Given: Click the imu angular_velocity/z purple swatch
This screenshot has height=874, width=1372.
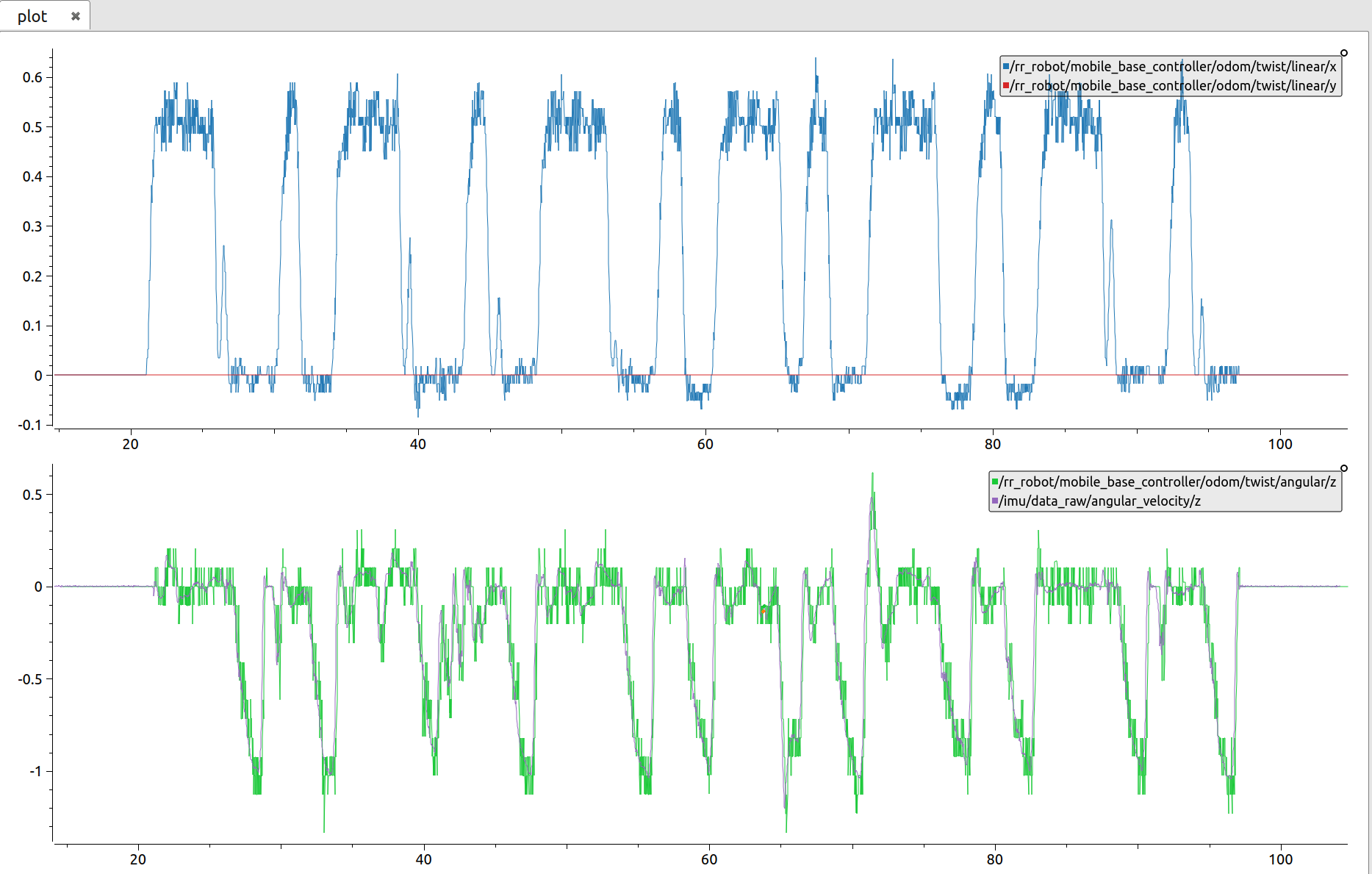Looking at the screenshot, I should tap(995, 501).
